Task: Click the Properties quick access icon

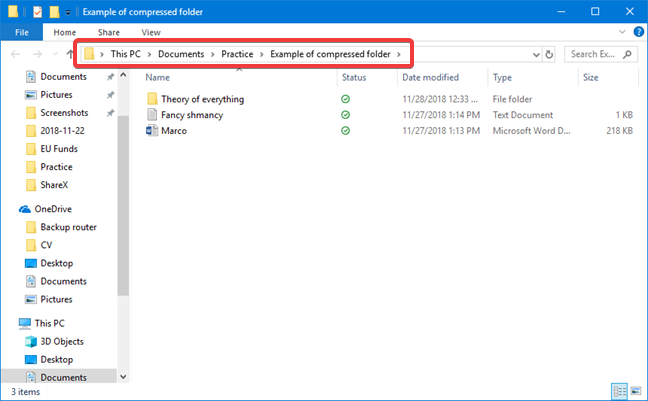Action: coord(38,12)
